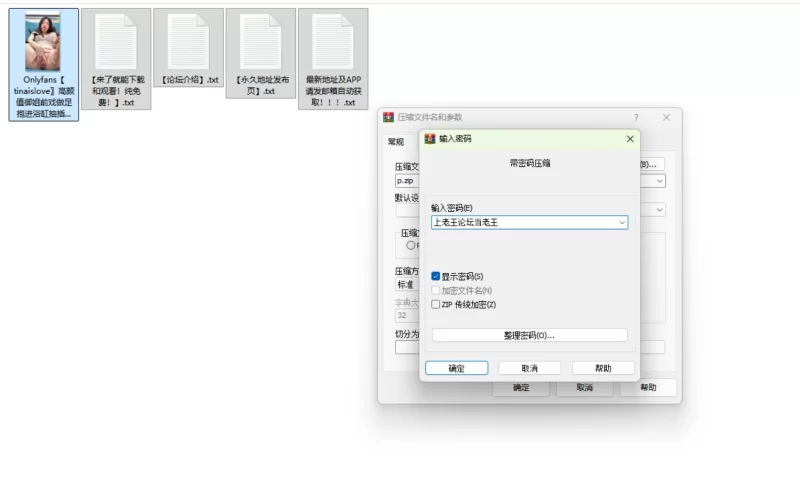Click 帮助 in the 输入密码 dialog

tap(603, 368)
